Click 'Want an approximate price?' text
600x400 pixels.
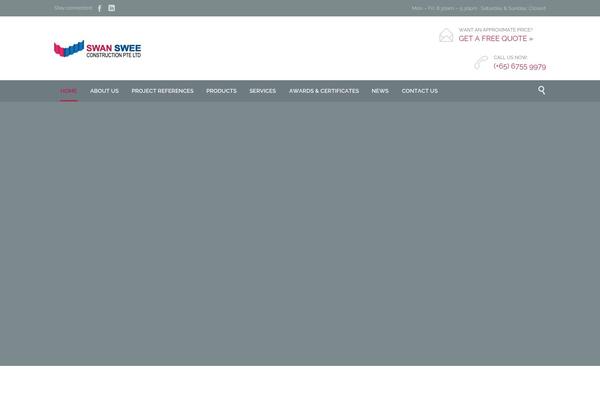496,30
